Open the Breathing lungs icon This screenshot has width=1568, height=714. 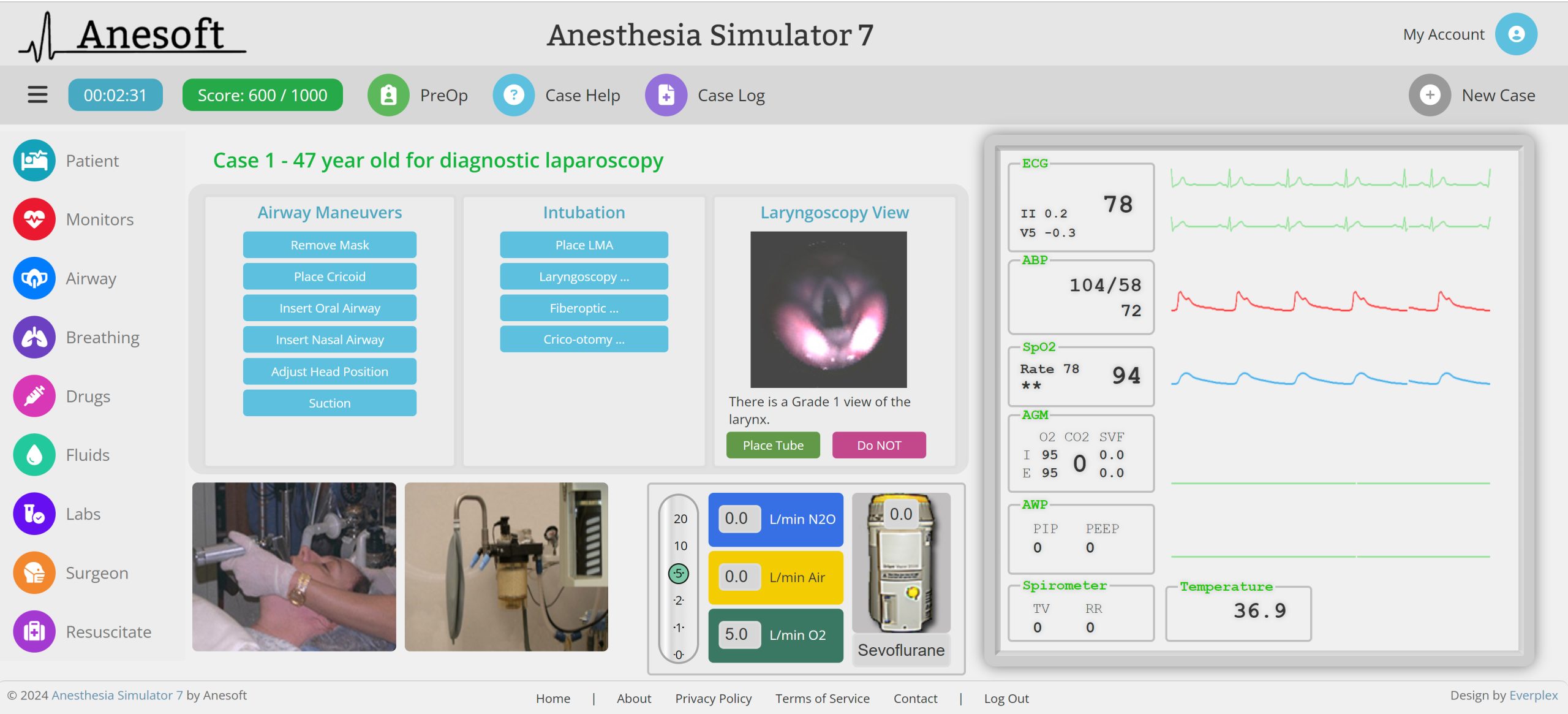(34, 337)
